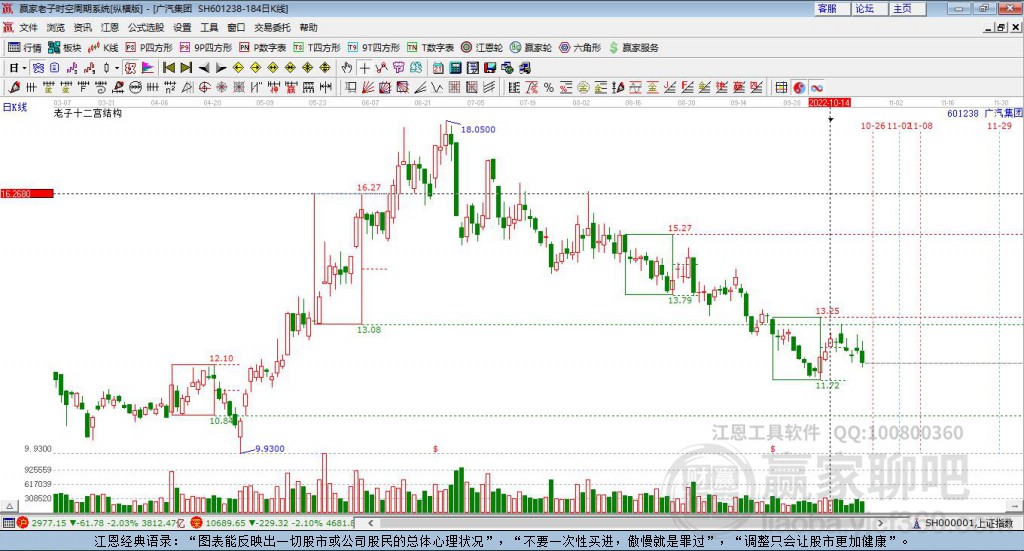Viewport: 1024px width, 551px height.
Task: Open the calculator icon in toolbar
Action: point(455,68)
